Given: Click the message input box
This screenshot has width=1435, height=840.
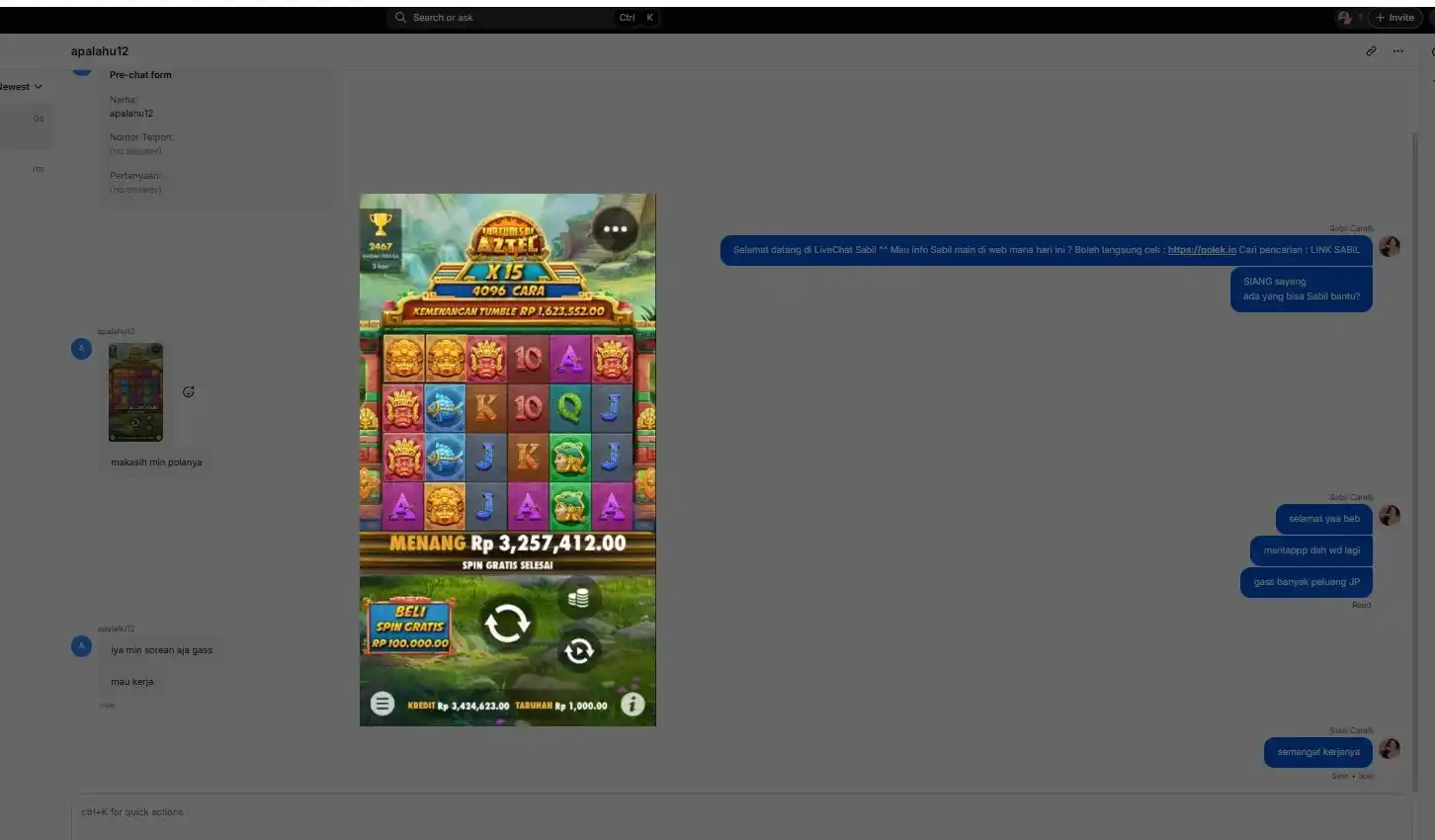Looking at the screenshot, I should [x=741, y=816].
